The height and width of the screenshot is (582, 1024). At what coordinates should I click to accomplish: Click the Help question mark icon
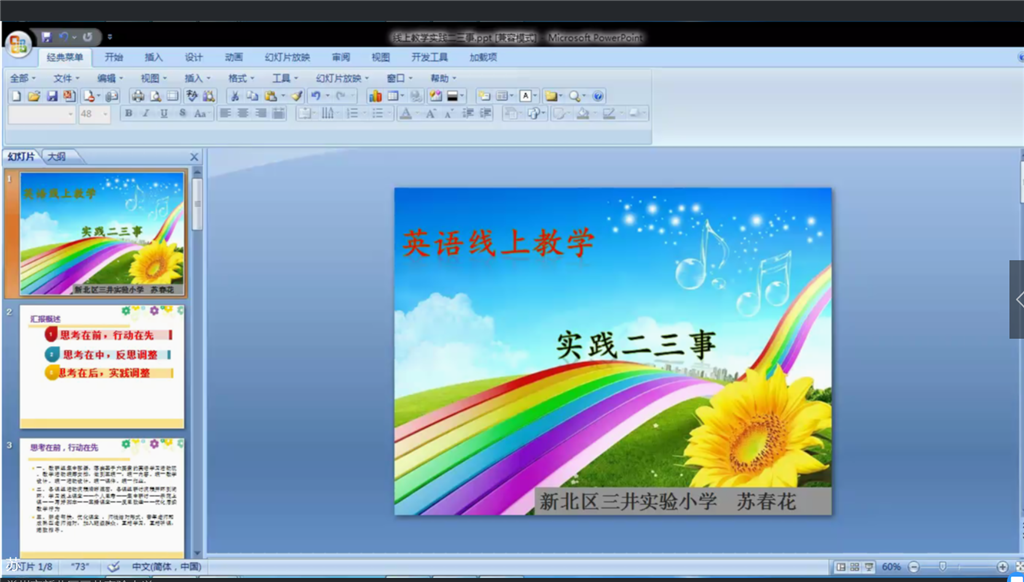[x=598, y=96]
